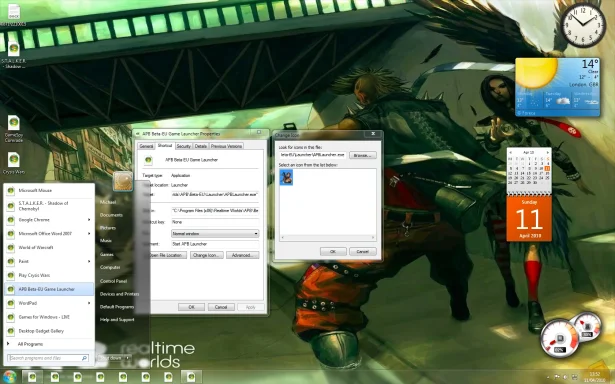The image size is (615, 384).
Task: Open the Crysis Wars desktop icon
Action: pyautogui.click(x=14, y=163)
